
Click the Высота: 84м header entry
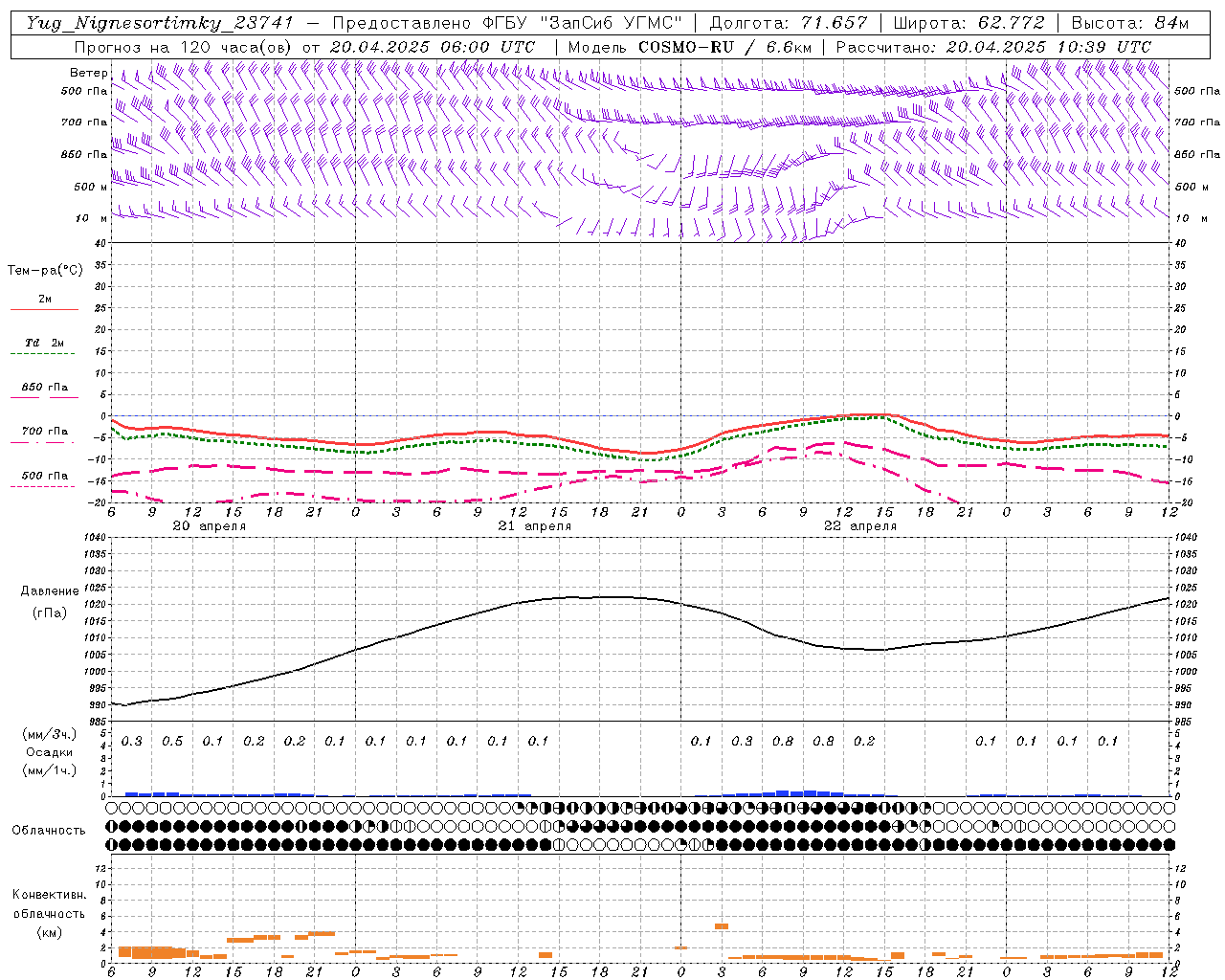[1129, 23]
